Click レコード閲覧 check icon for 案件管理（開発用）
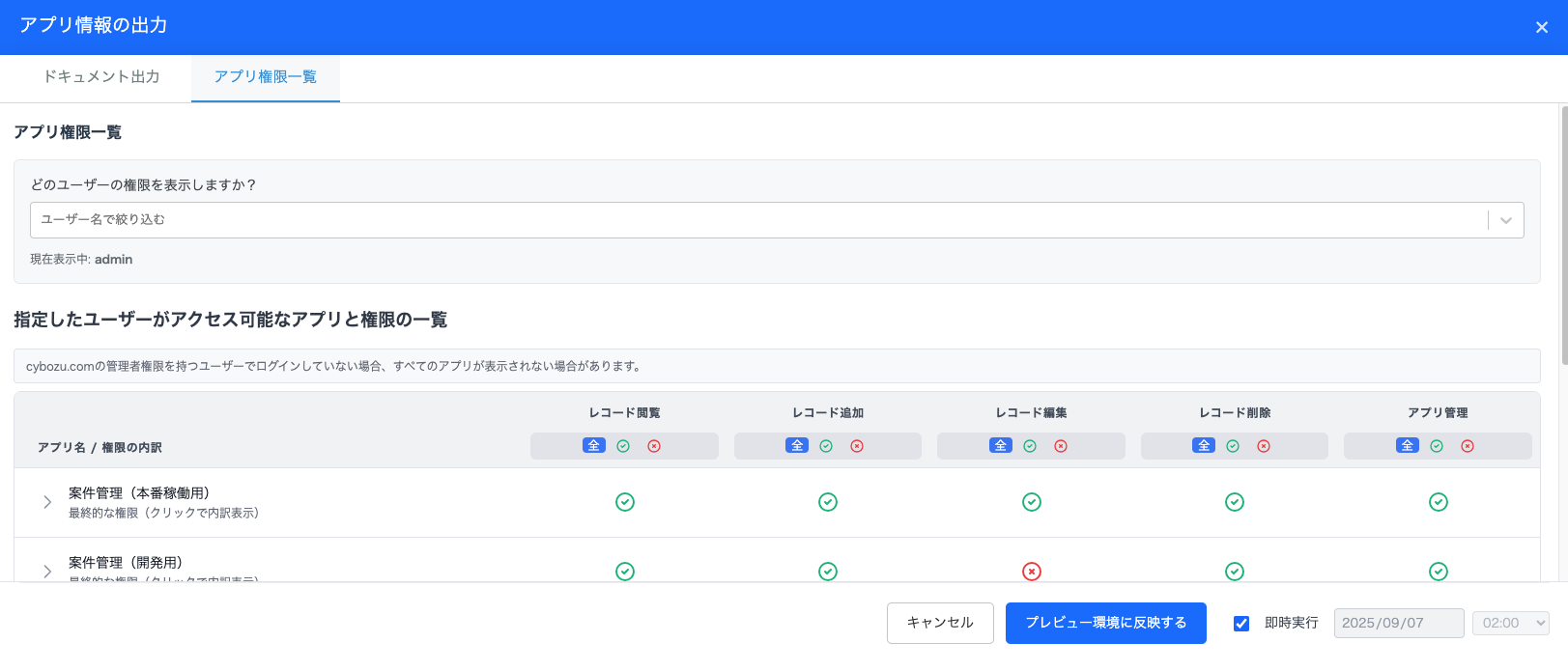This screenshot has width=1568, height=671. point(625,572)
